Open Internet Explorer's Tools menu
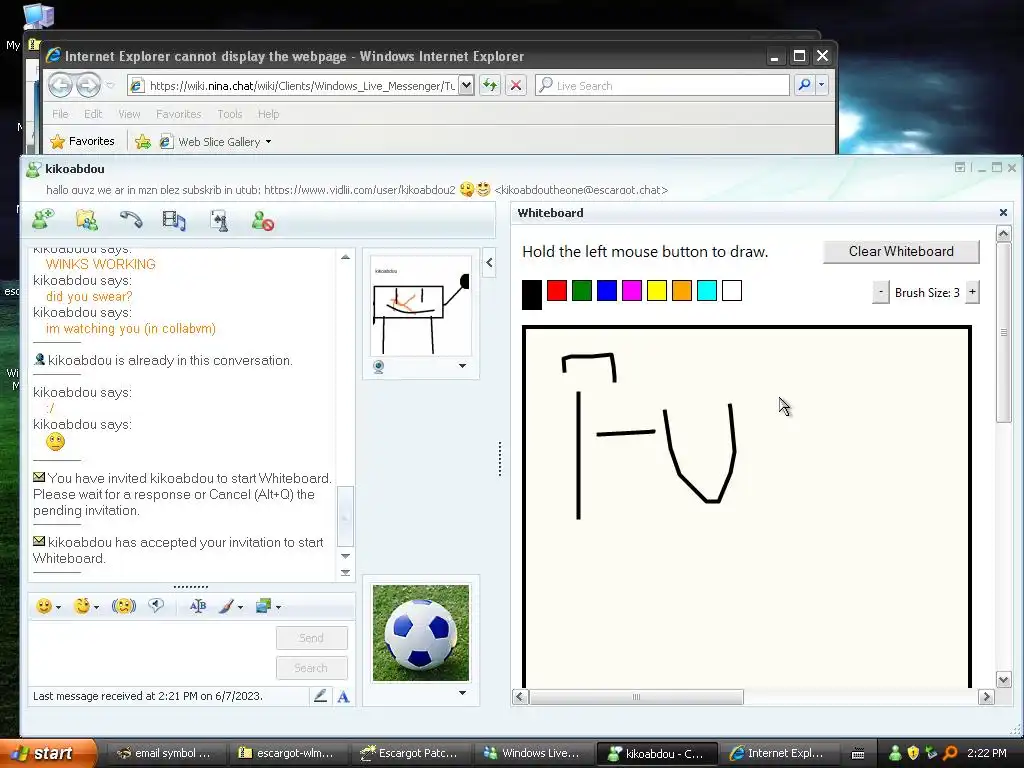 click(x=230, y=114)
